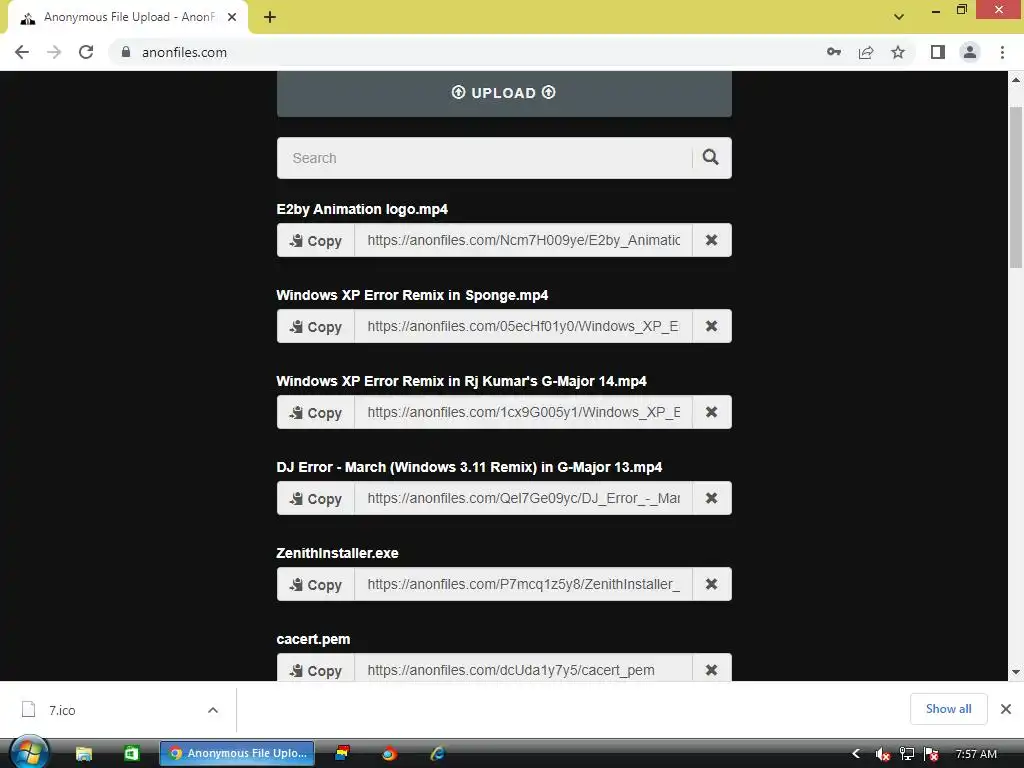Remove ZenithInstaller.exe entry
The image size is (1024, 768).
[x=711, y=584]
